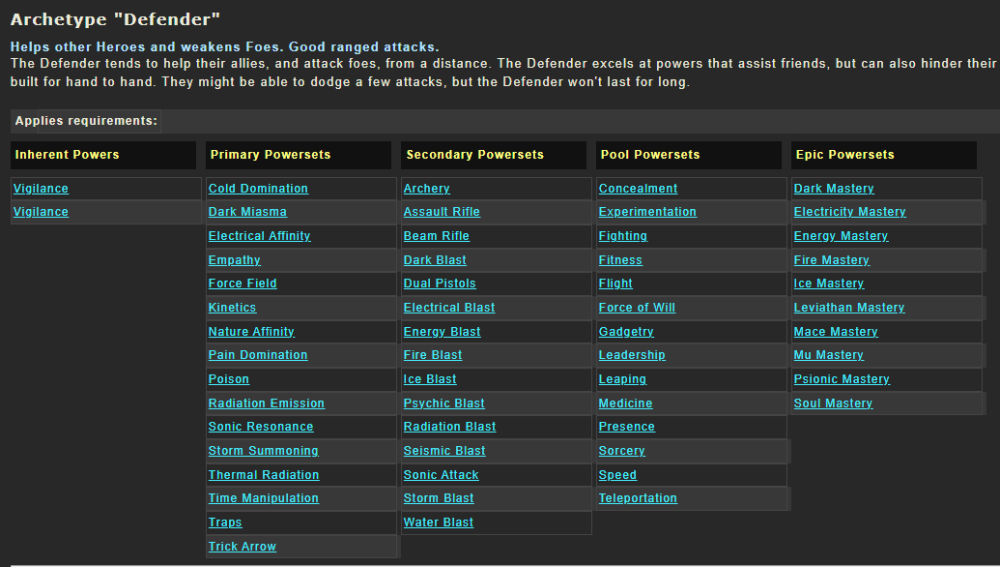View the Seismic Blast powerset
The width and height of the screenshot is (1000, 567).
pos(444,451)
